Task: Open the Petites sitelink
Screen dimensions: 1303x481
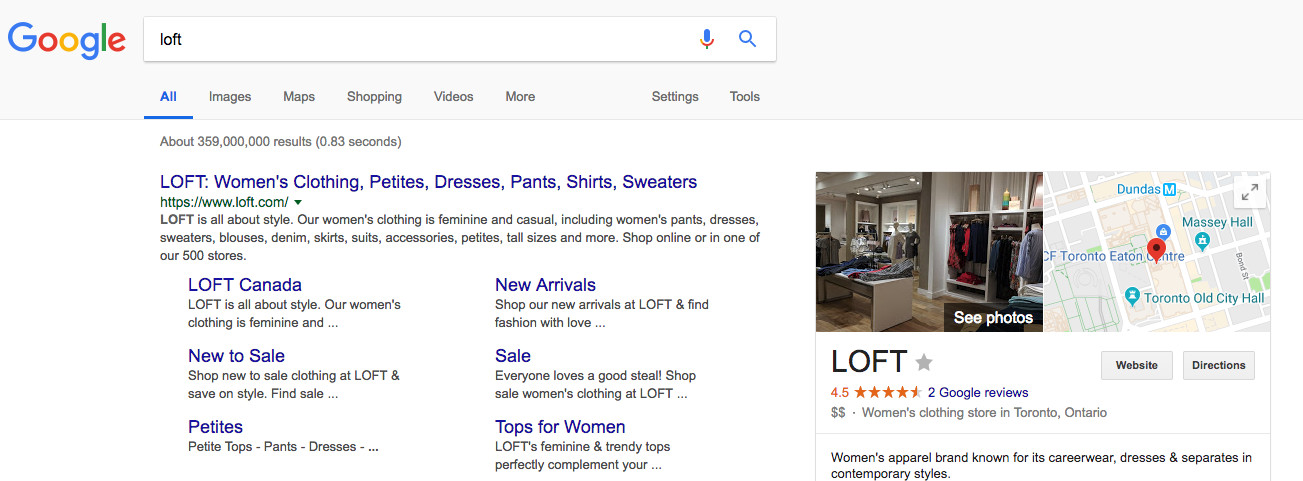Action: point(215,427)
